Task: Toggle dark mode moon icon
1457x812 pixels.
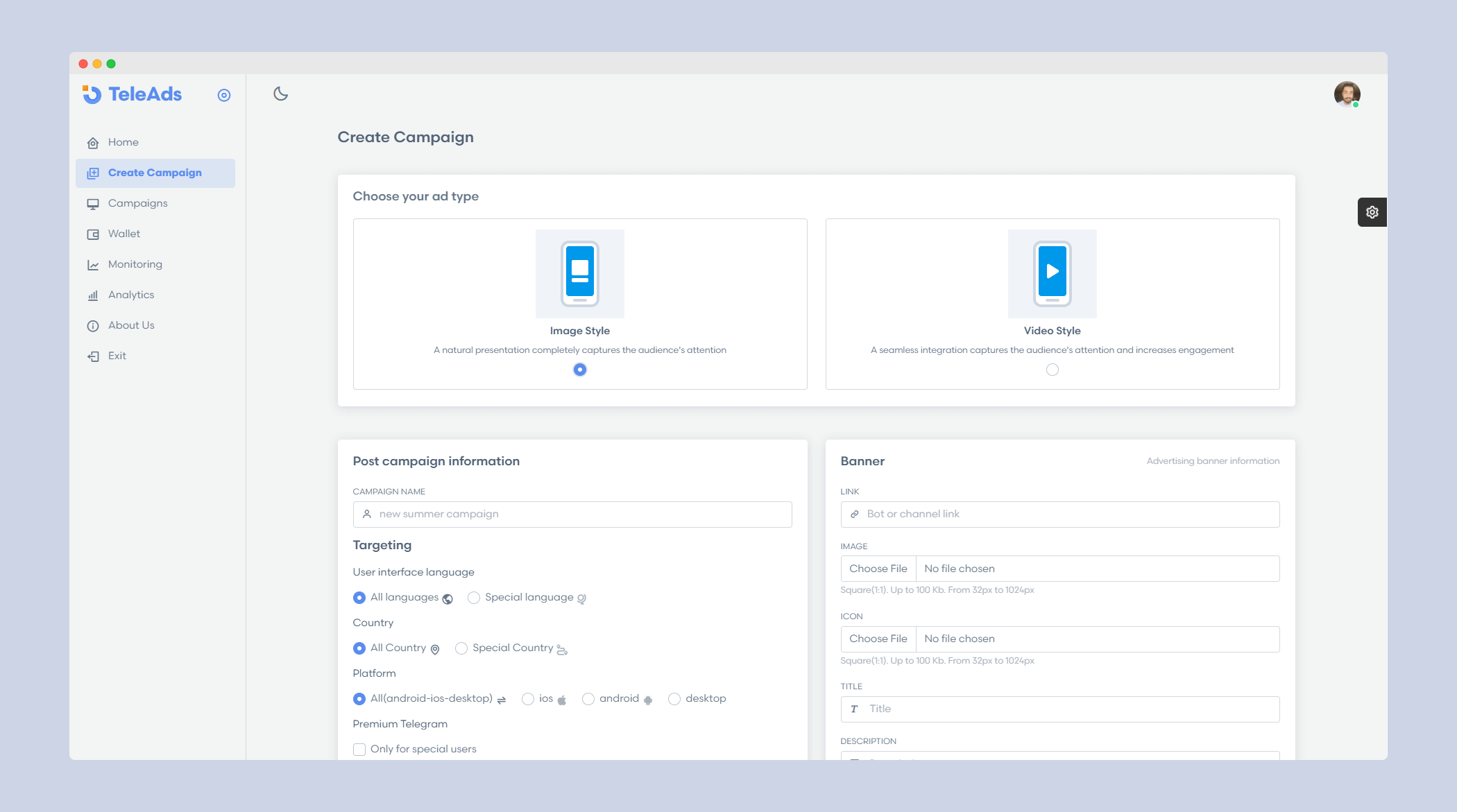Action: [x=280, y=94]
